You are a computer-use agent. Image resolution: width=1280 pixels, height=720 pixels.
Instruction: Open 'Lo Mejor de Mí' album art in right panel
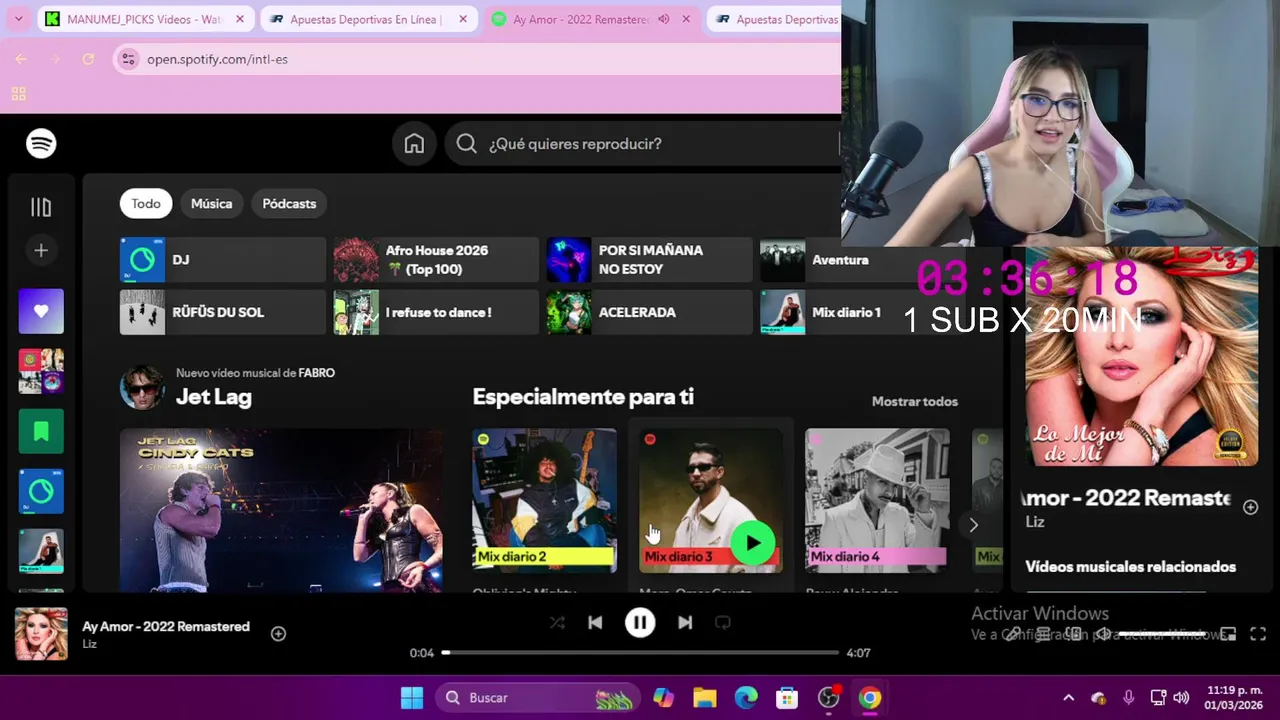click(1141, 356)
